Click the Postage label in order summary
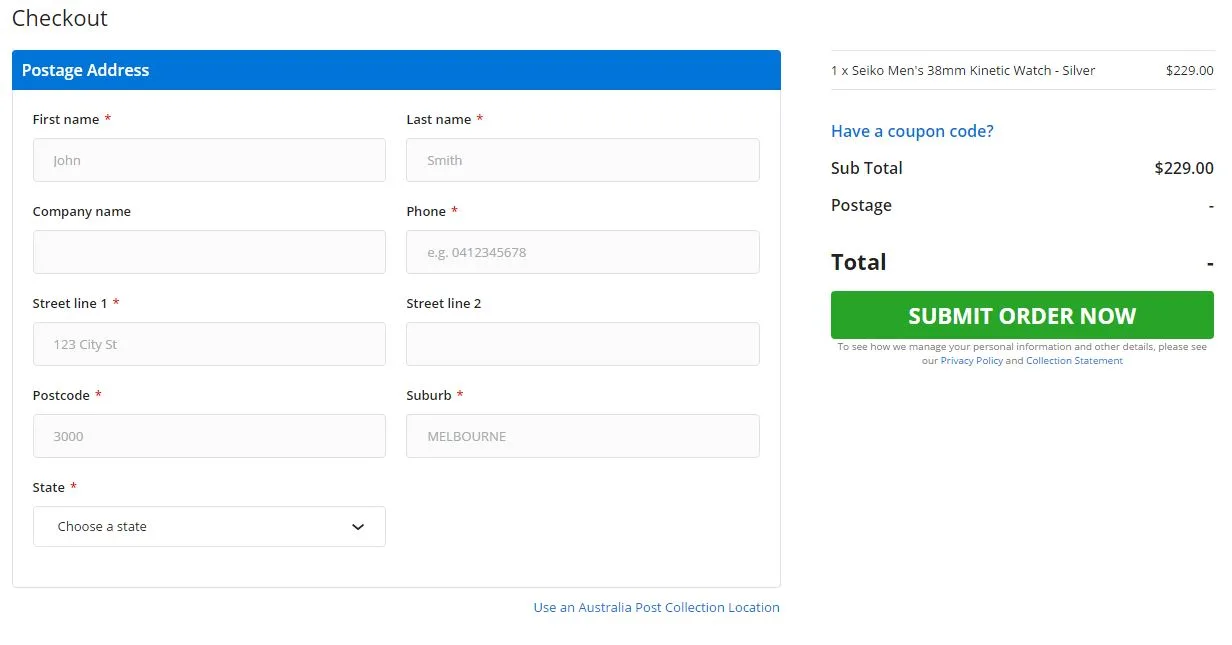Image resolution: width=1232 pixels, height=645 pixels. click(861, 205)
